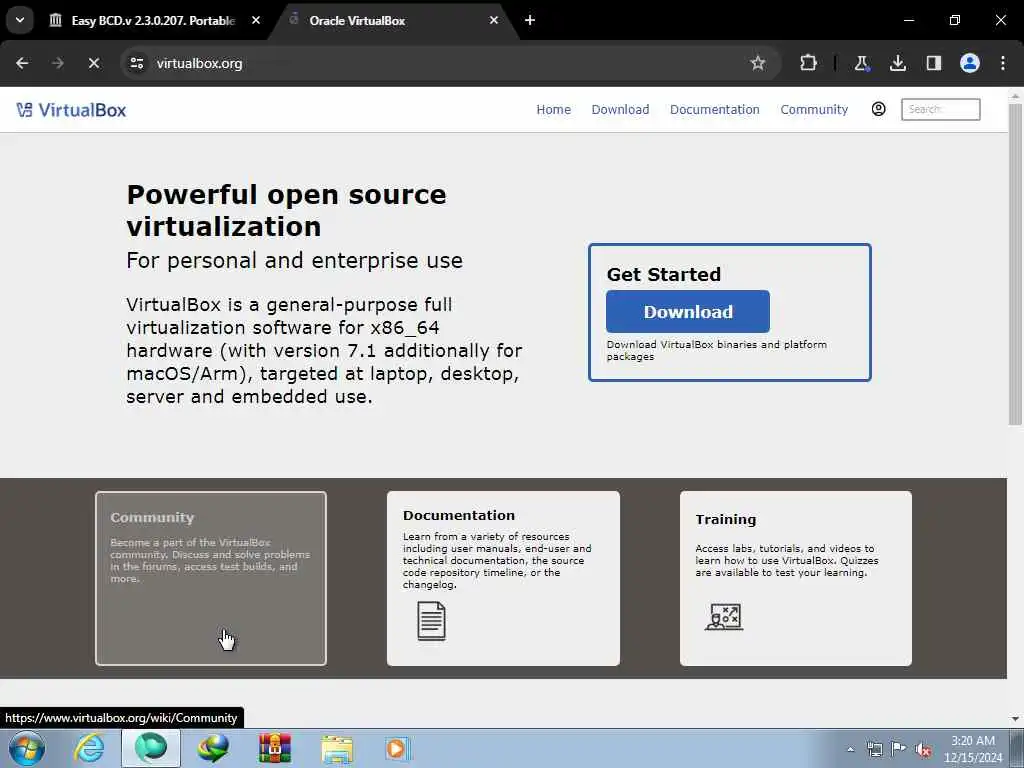Image resolution: width=1024 pixels, height=768 pixels.
Task: Open the Documentation card heading
Action: pos(458,515)
